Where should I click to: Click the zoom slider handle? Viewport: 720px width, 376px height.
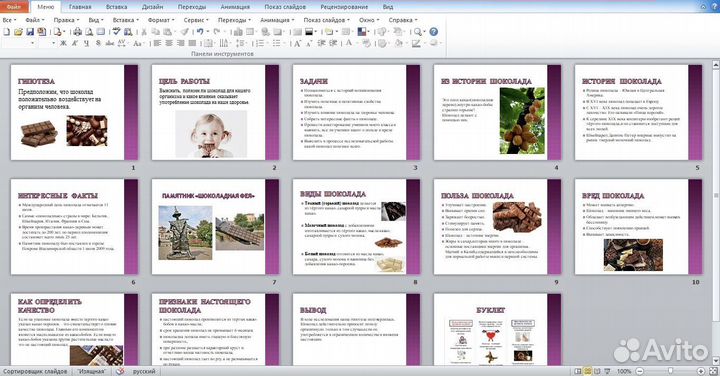tap(670, 370)
